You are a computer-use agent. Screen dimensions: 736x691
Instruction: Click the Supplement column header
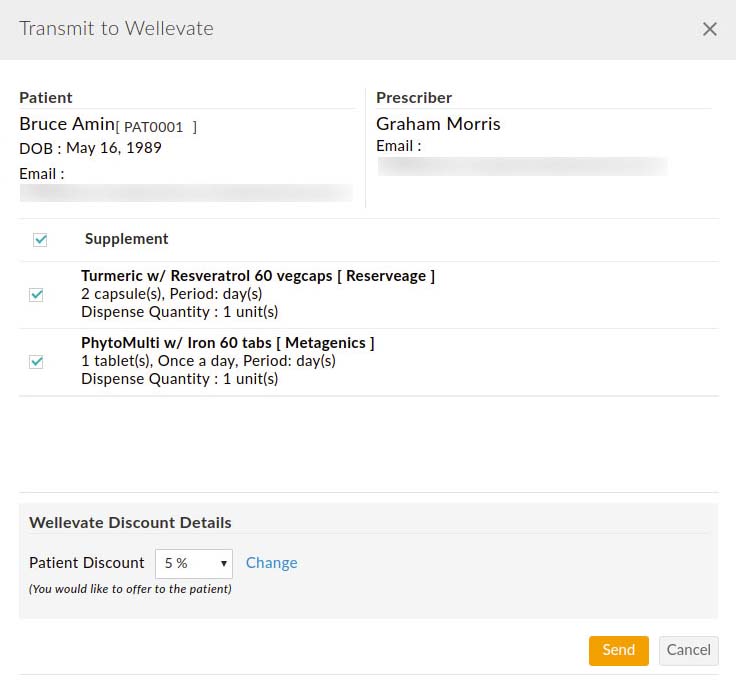(126, 239)
